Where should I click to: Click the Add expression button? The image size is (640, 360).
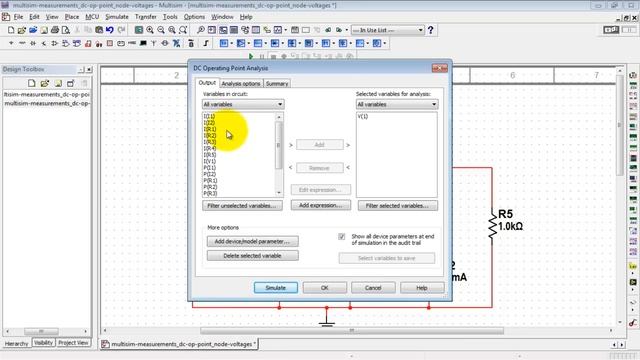[320, 205]
